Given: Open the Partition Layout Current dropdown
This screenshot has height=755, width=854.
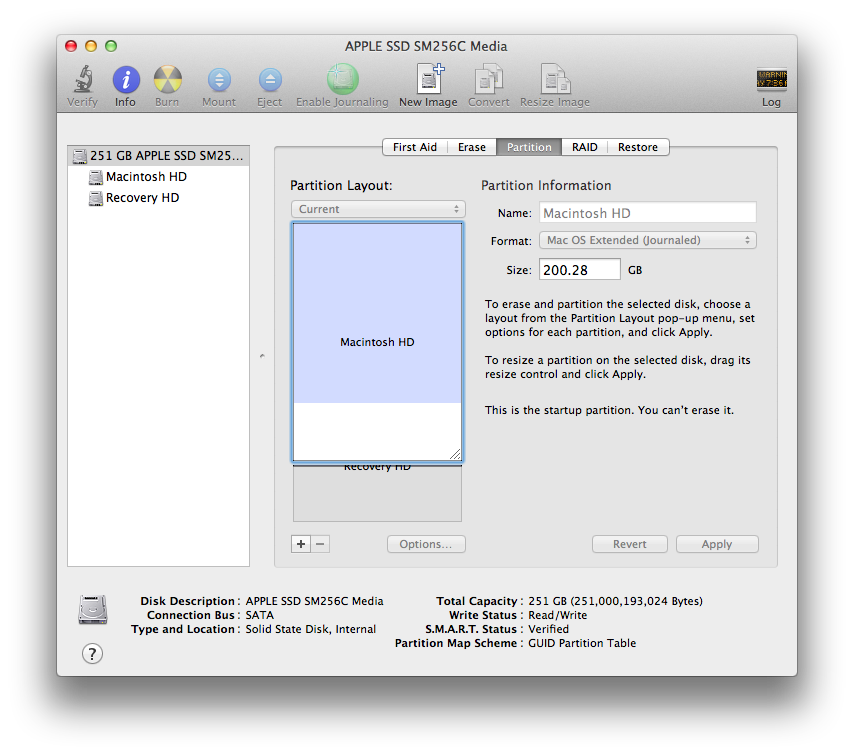Looking at the screenshot, I should click(378, 209).
